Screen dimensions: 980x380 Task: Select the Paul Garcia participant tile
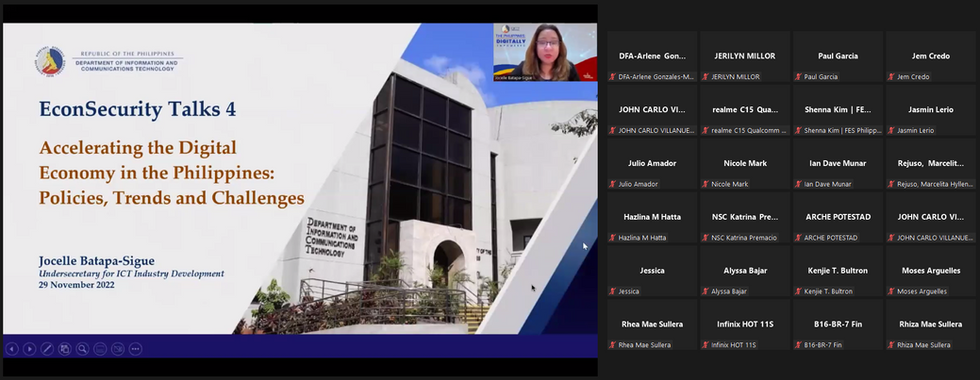point(838,56)
